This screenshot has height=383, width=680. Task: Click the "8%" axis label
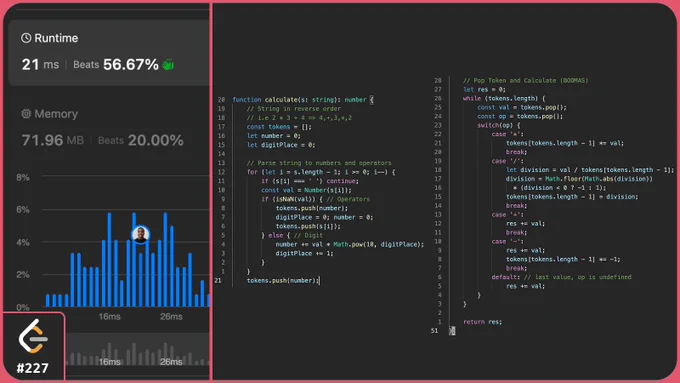point(23,177)
